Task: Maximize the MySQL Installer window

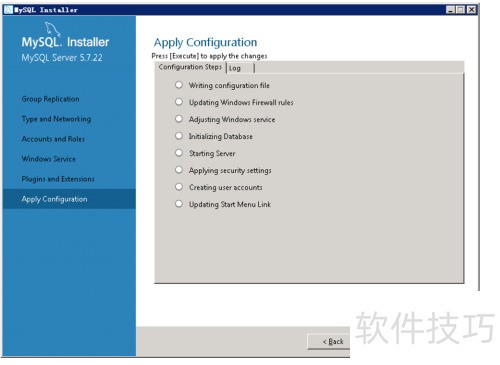Action: [x=460, y=10]
